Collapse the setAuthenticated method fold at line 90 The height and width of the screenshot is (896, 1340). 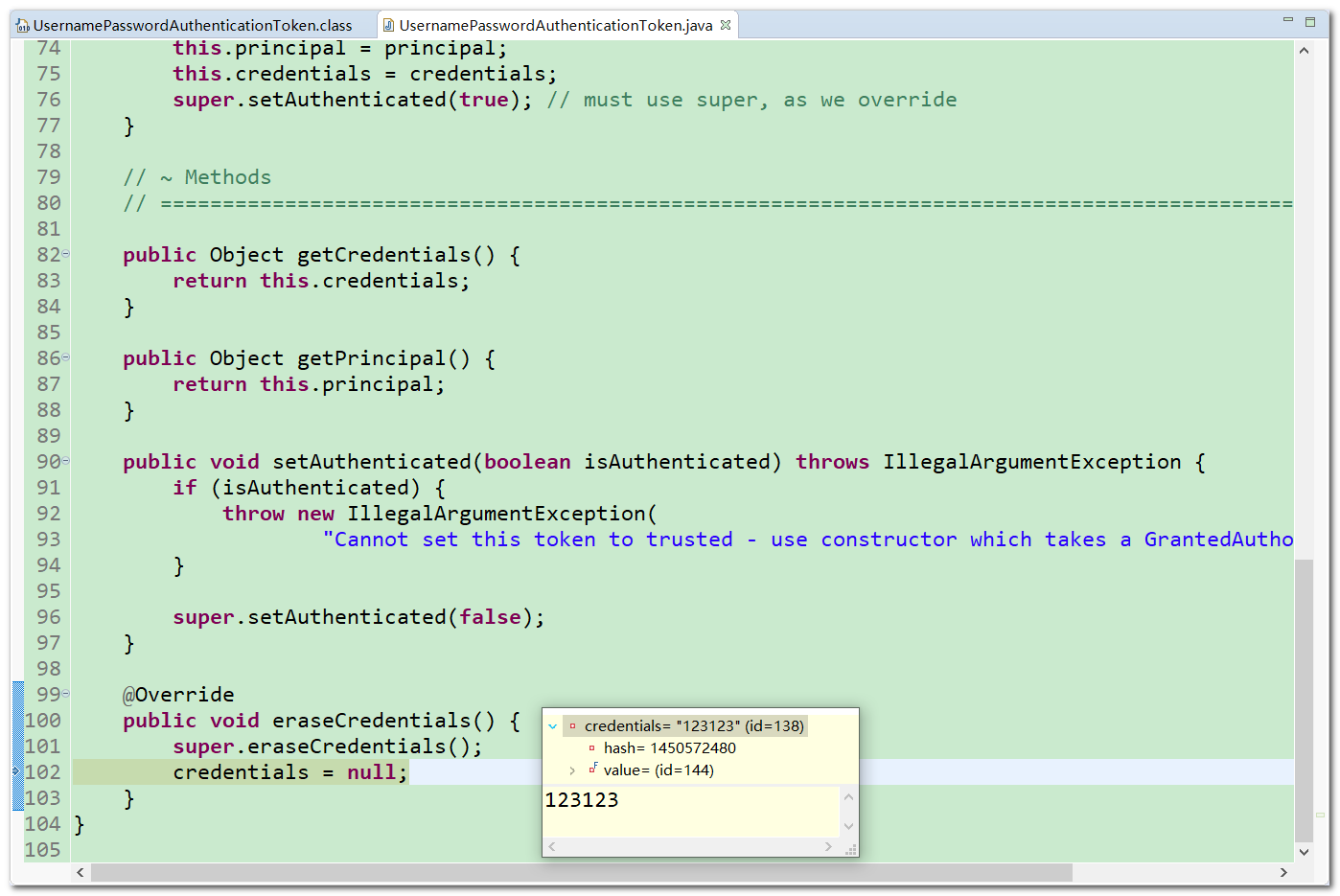click(66, 461)
